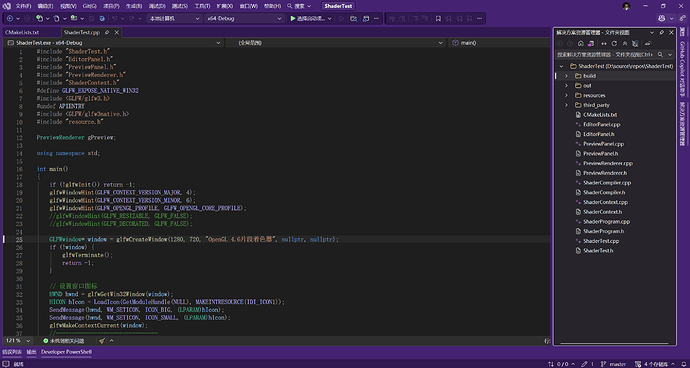Open the Git menu
690x368 pixels.
click(89, 6)
